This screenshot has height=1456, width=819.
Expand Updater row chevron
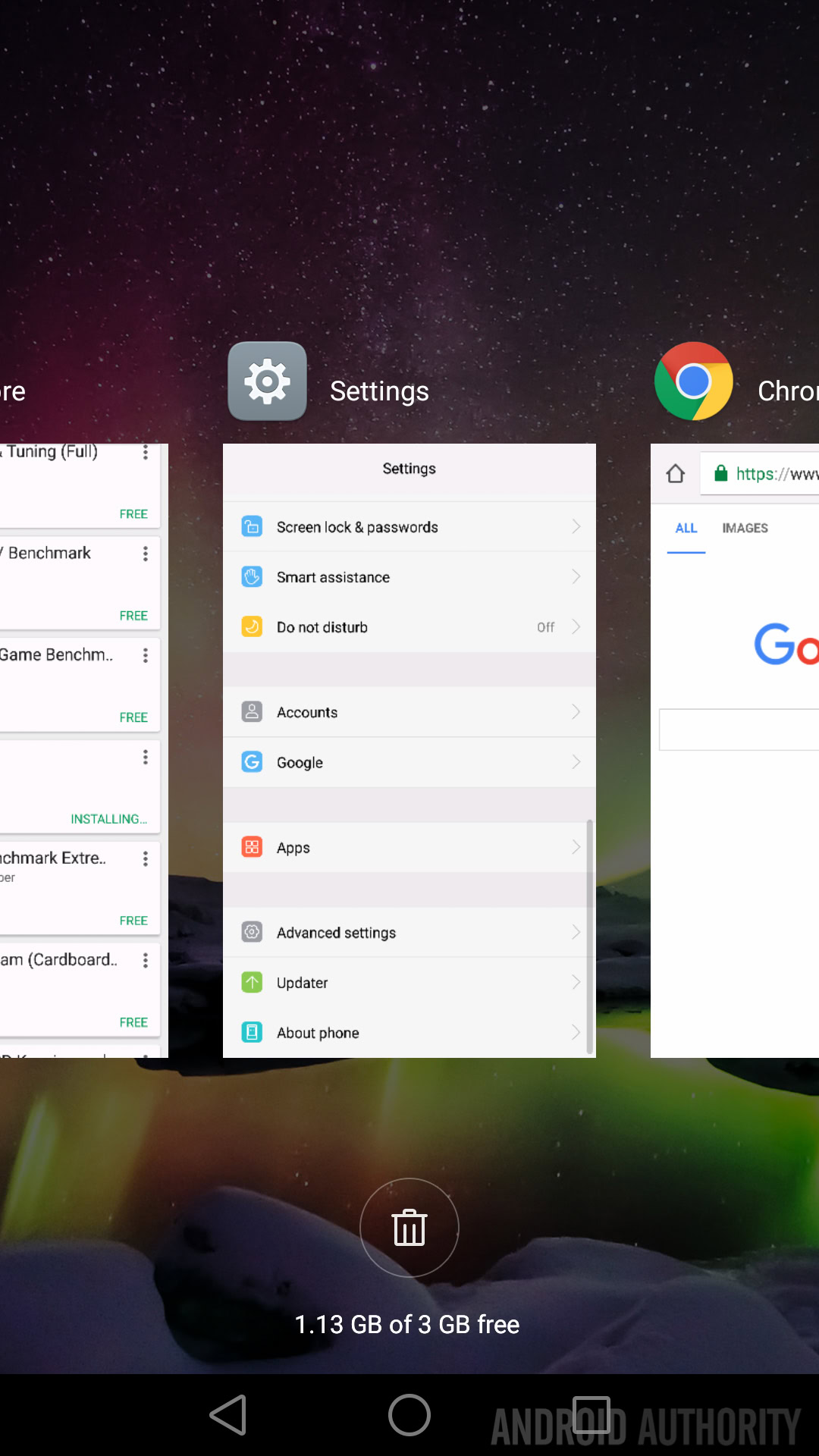point(576,982)
